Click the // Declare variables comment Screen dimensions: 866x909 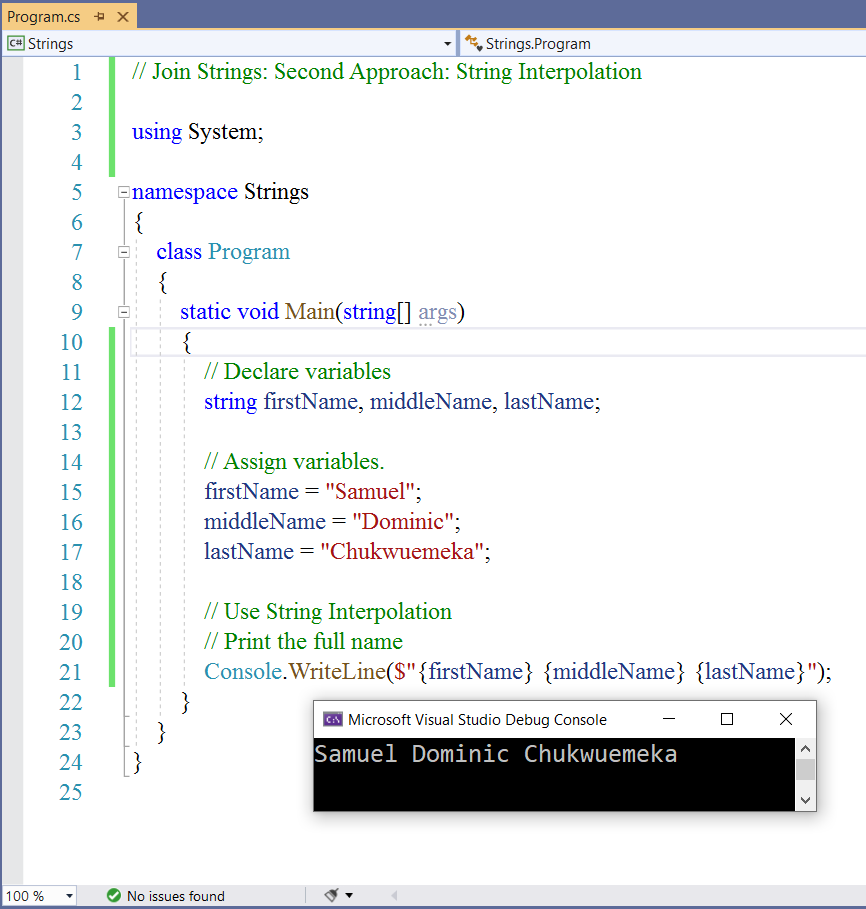click(x=297, y=372)
